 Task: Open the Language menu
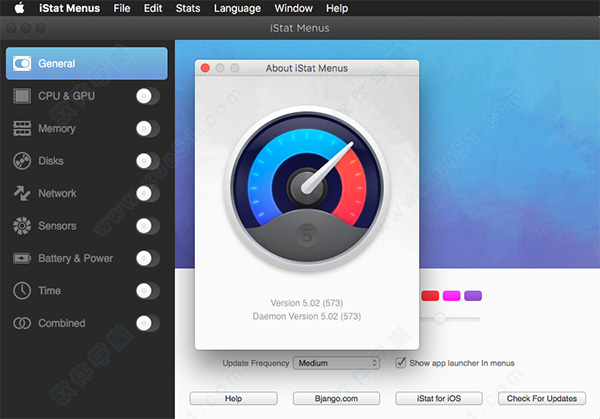[x=237, y=8]
